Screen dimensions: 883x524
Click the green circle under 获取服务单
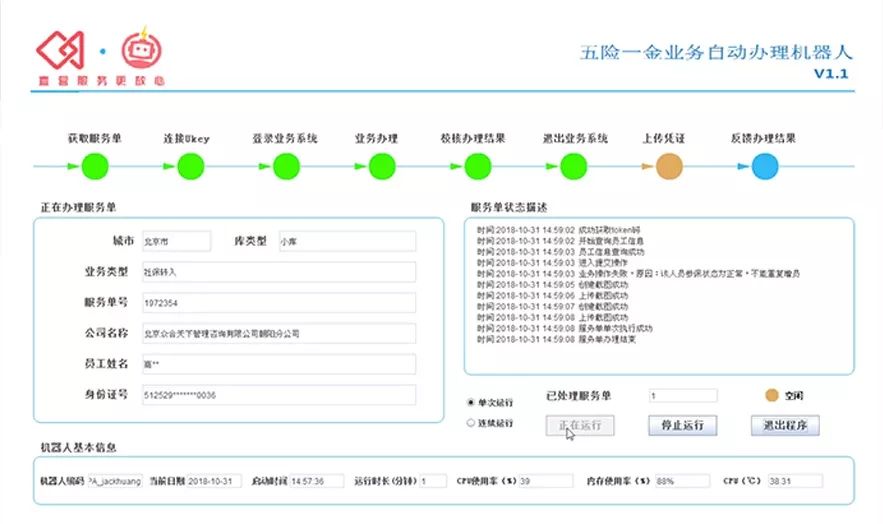95,167
